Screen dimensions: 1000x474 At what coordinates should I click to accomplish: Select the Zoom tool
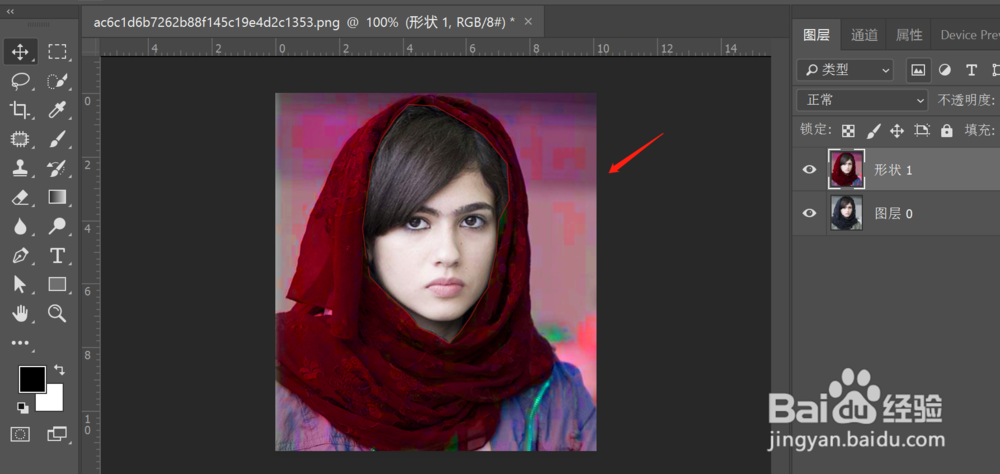(57, 313)
